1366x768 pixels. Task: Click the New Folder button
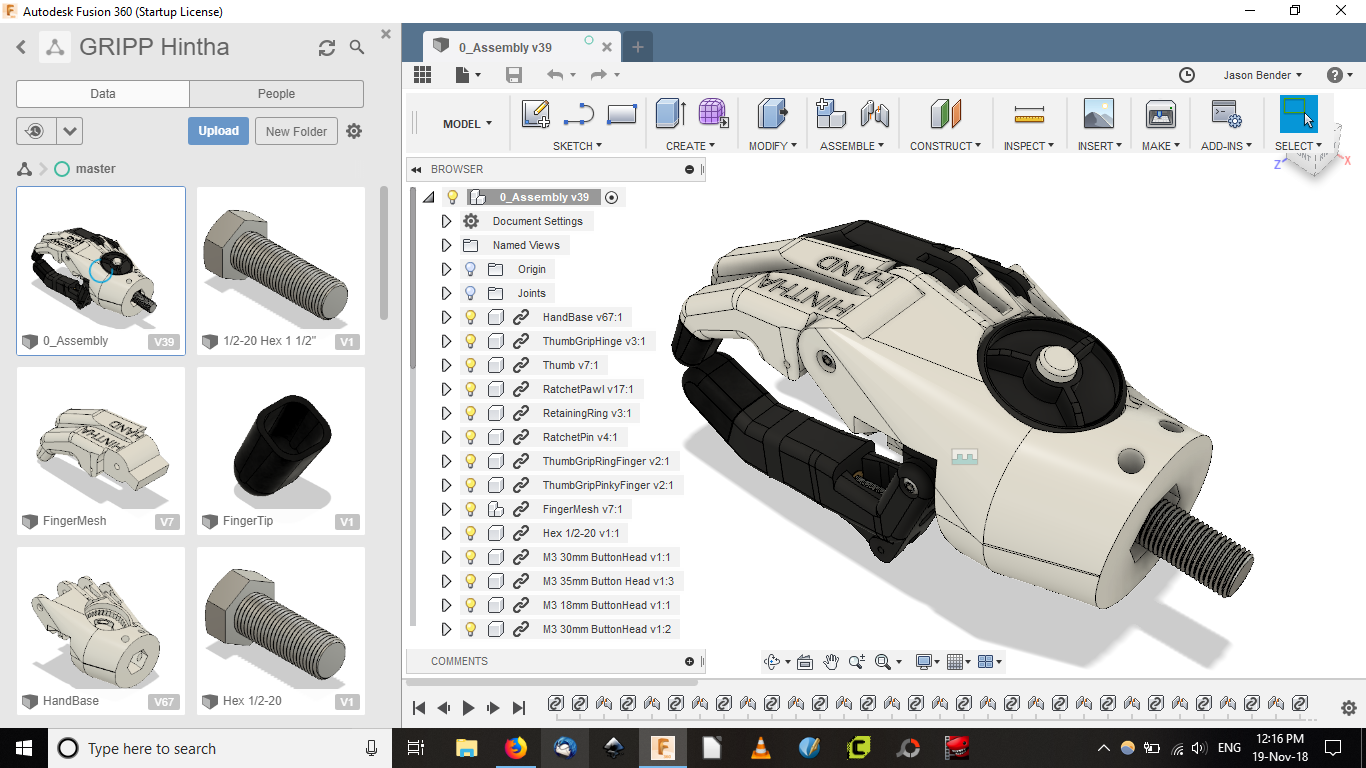[296, 131]
